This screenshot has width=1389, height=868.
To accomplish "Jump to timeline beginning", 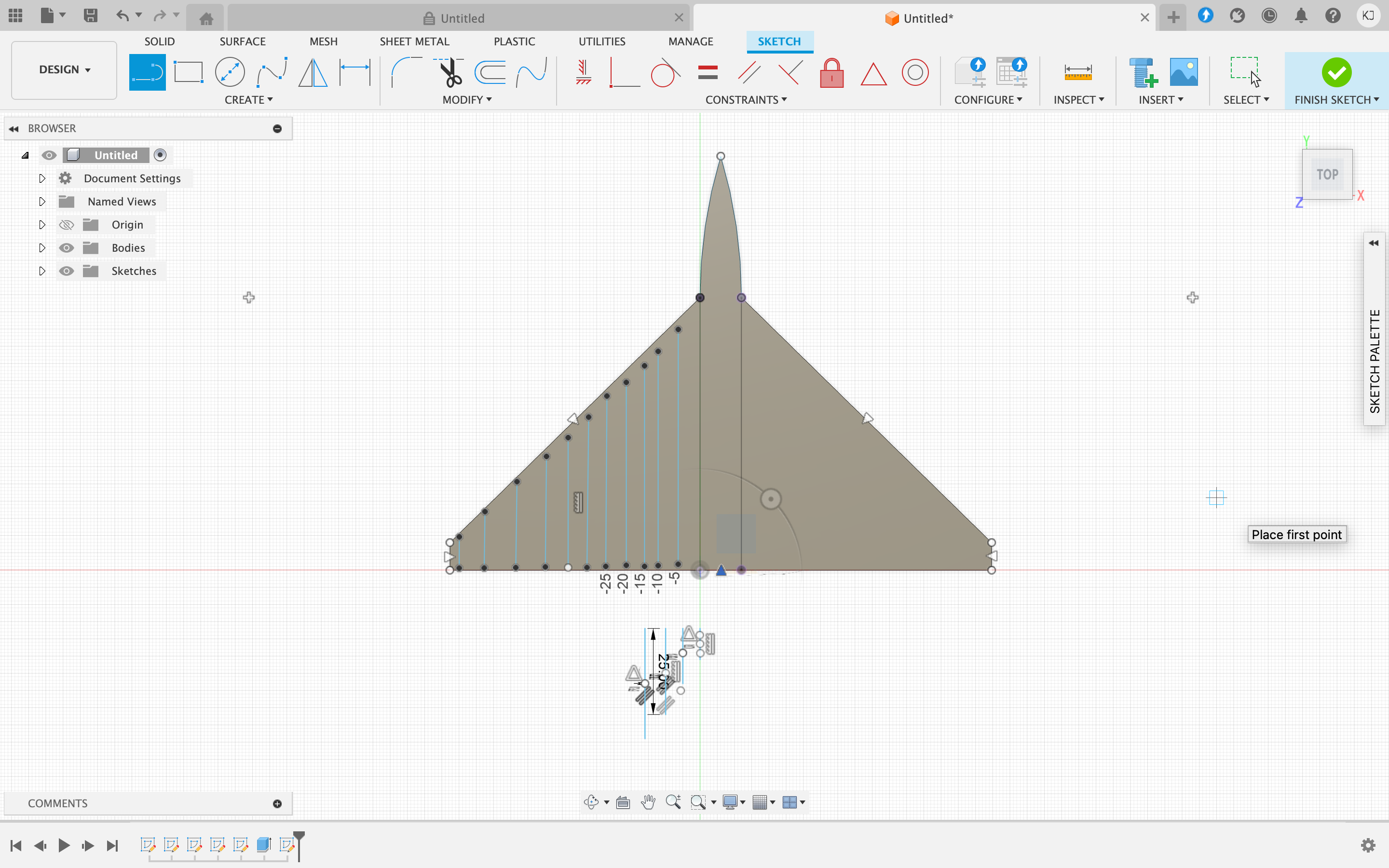I will coord(16,845).
